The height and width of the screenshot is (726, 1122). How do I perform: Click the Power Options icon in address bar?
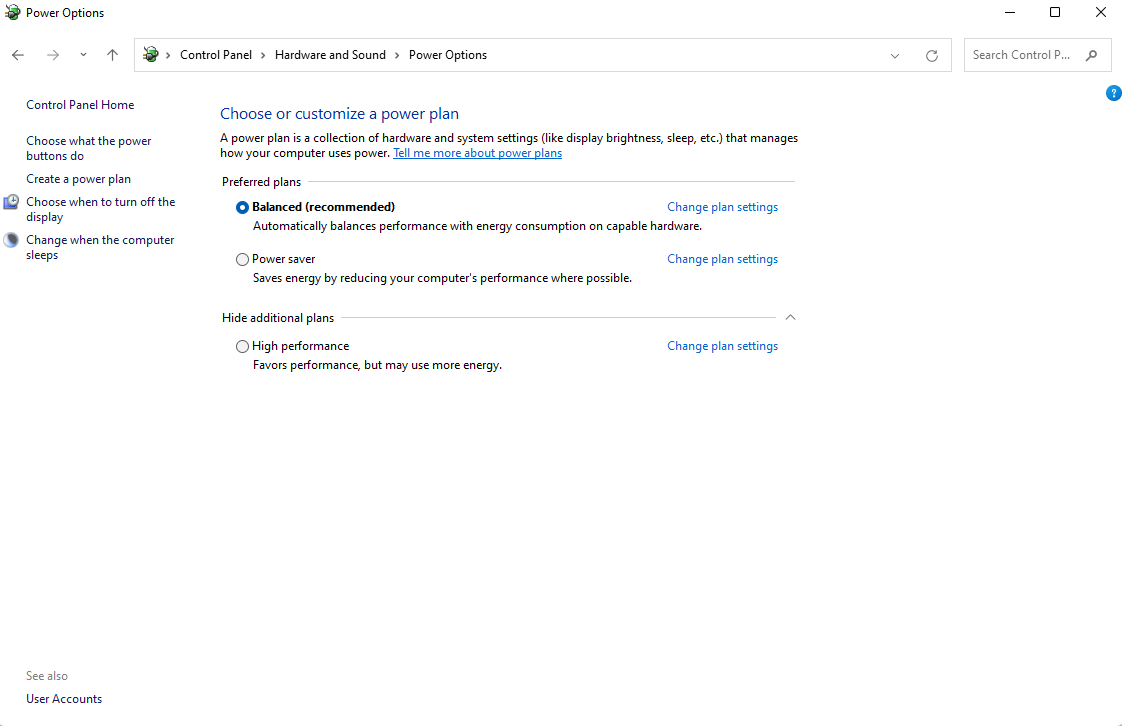click(x=150, y=54)
